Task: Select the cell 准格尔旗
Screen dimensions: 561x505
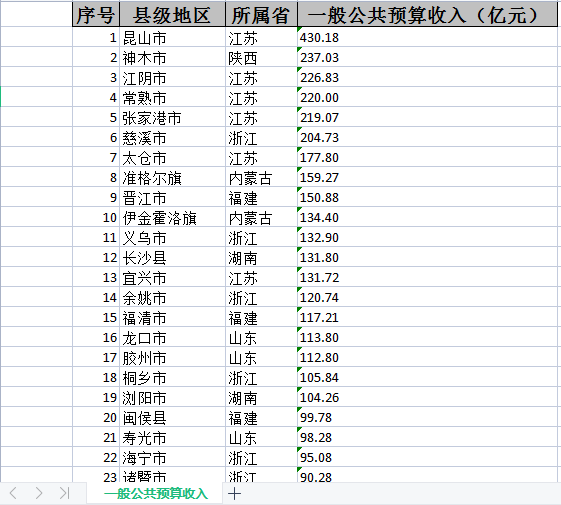Action: (x=172, y=178)
